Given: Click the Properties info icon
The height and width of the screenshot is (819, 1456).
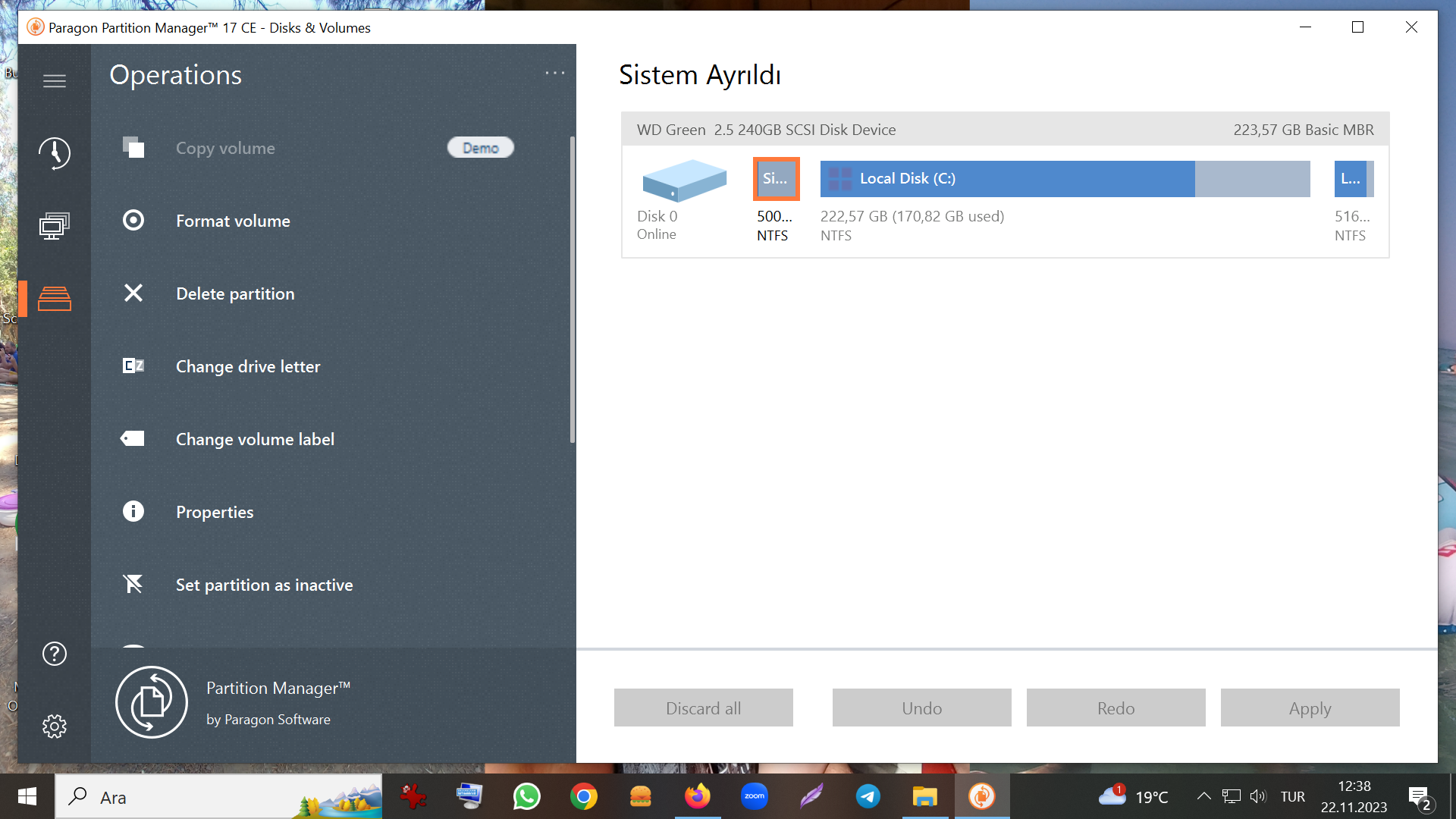Looking at the screenshot, I should pos(133,511).
